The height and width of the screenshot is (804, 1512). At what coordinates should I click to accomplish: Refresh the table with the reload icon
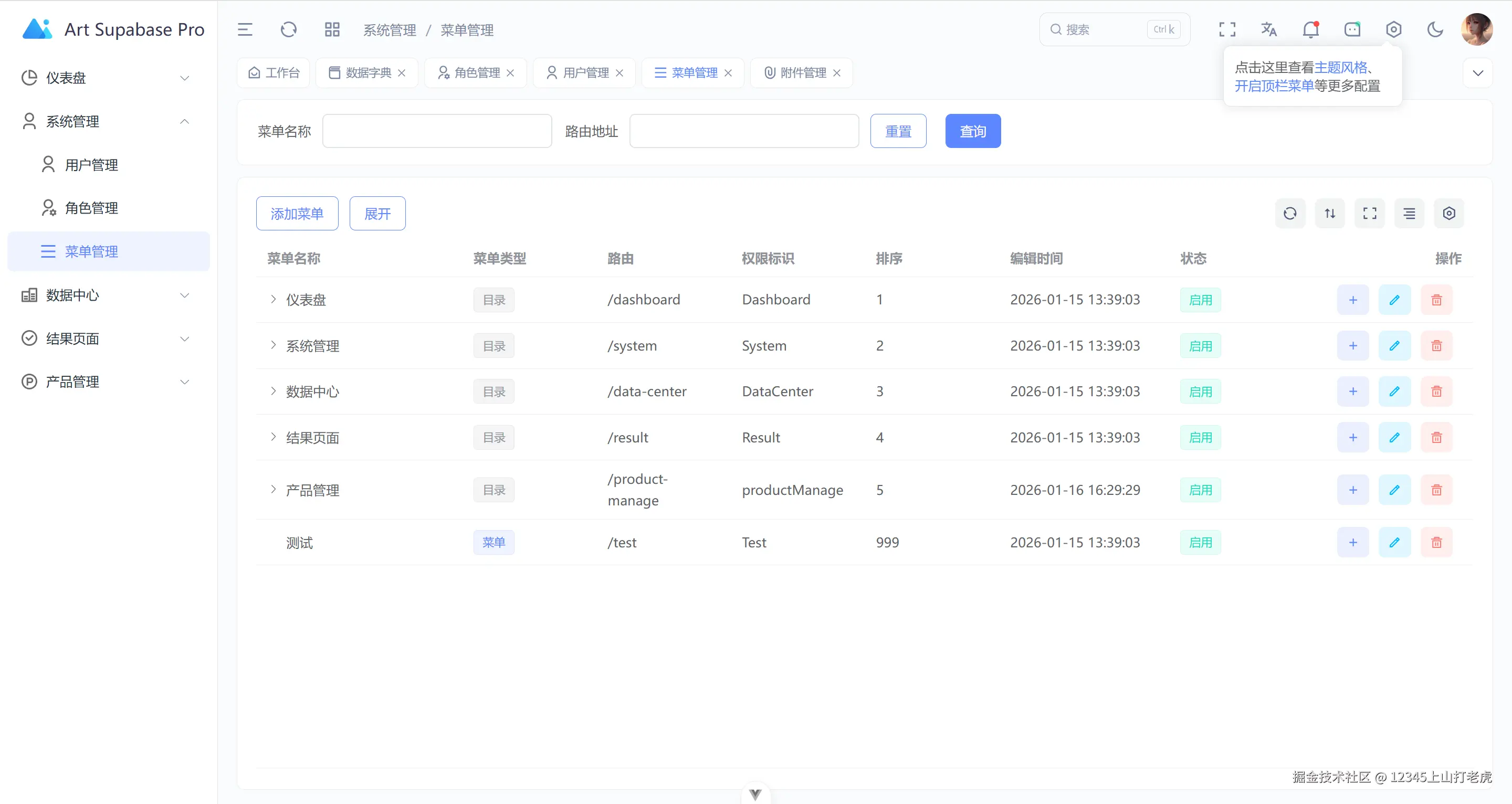point(1290,213)
